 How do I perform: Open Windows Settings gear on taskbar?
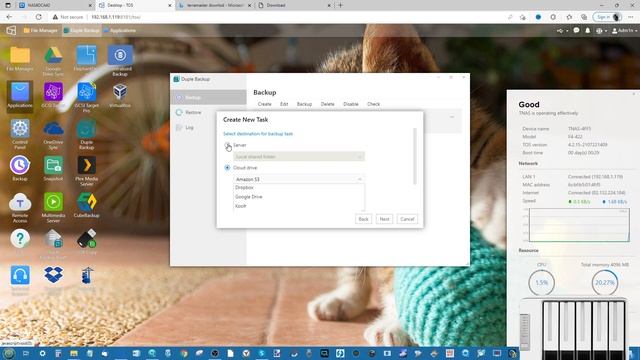[42, 353]
